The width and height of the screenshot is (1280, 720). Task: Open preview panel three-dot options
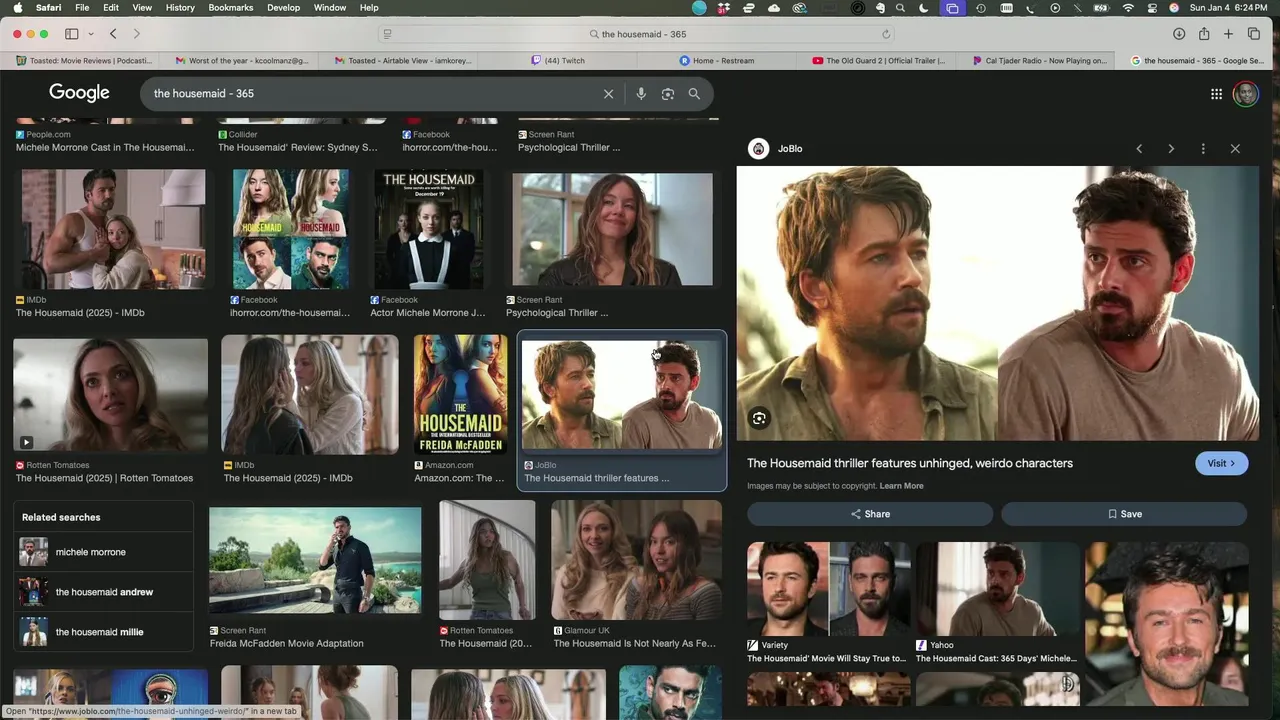tap(1203, 149)
